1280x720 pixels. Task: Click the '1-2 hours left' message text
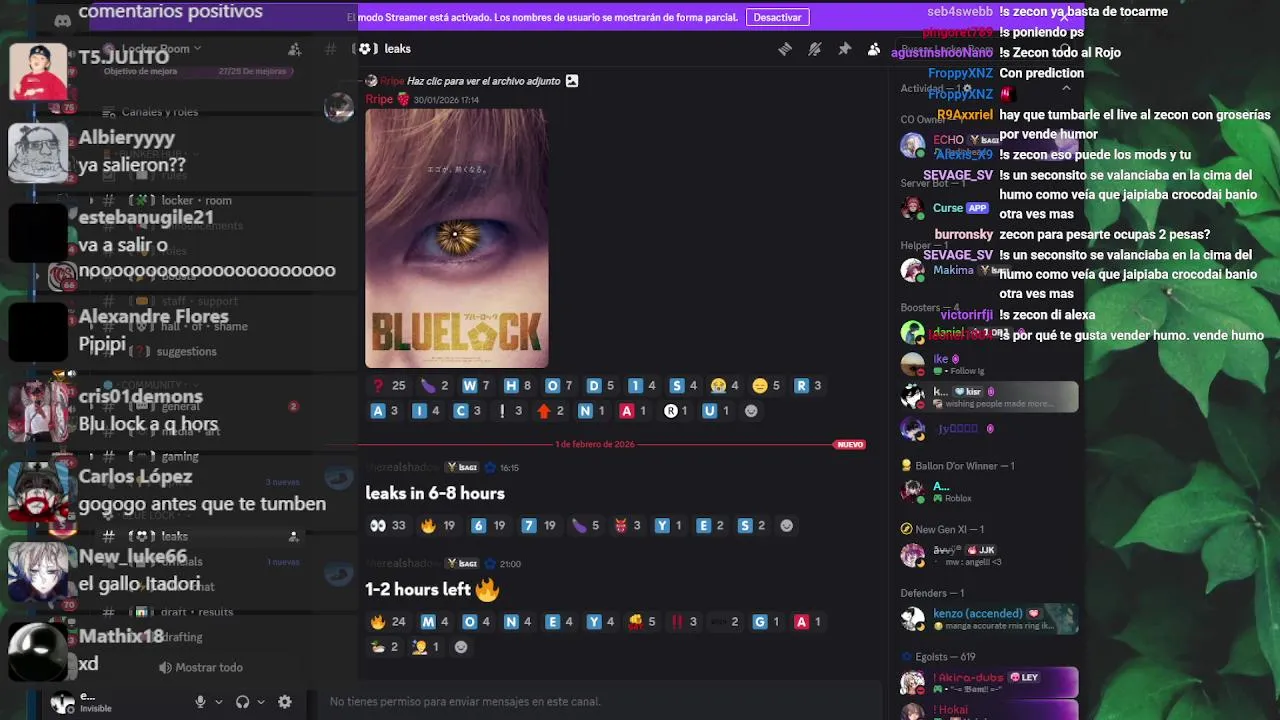coord(418,590)
